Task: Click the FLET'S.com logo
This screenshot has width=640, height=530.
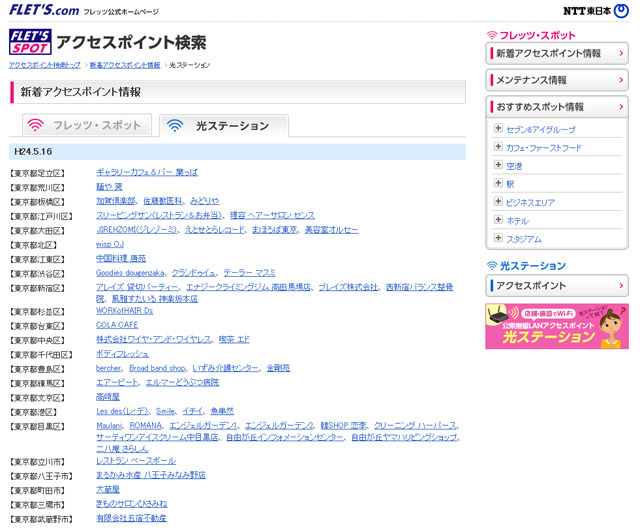Action: click(x=44, y=10)
